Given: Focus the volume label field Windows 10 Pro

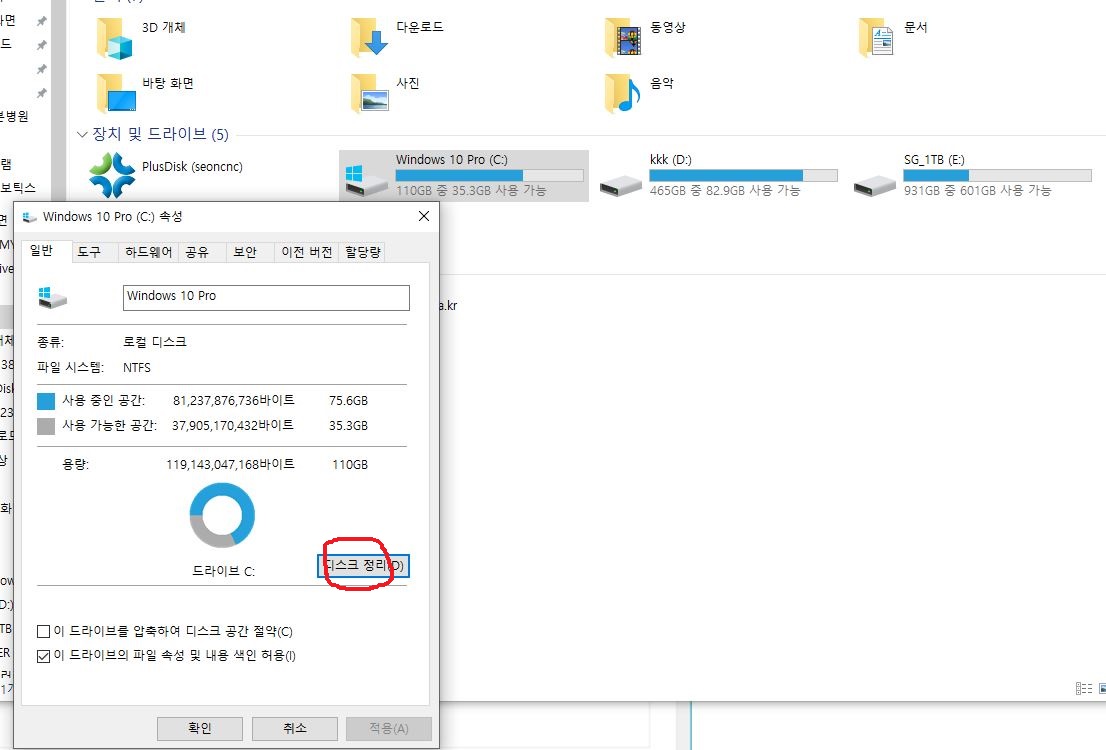Looking at the screenshot, I should click(x=266, y=297).
